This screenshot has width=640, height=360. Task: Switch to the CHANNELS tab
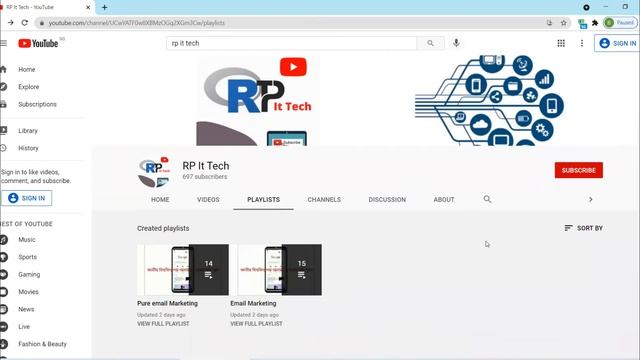click(324, 200)
